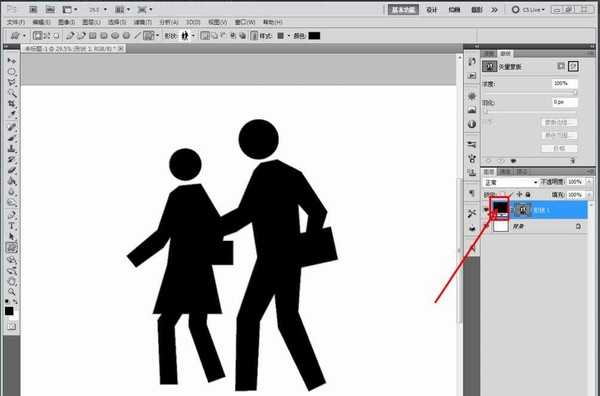Choose the Ellipse shape option icon
Viewport: 600px width, 396px height.
pos(115,36)
